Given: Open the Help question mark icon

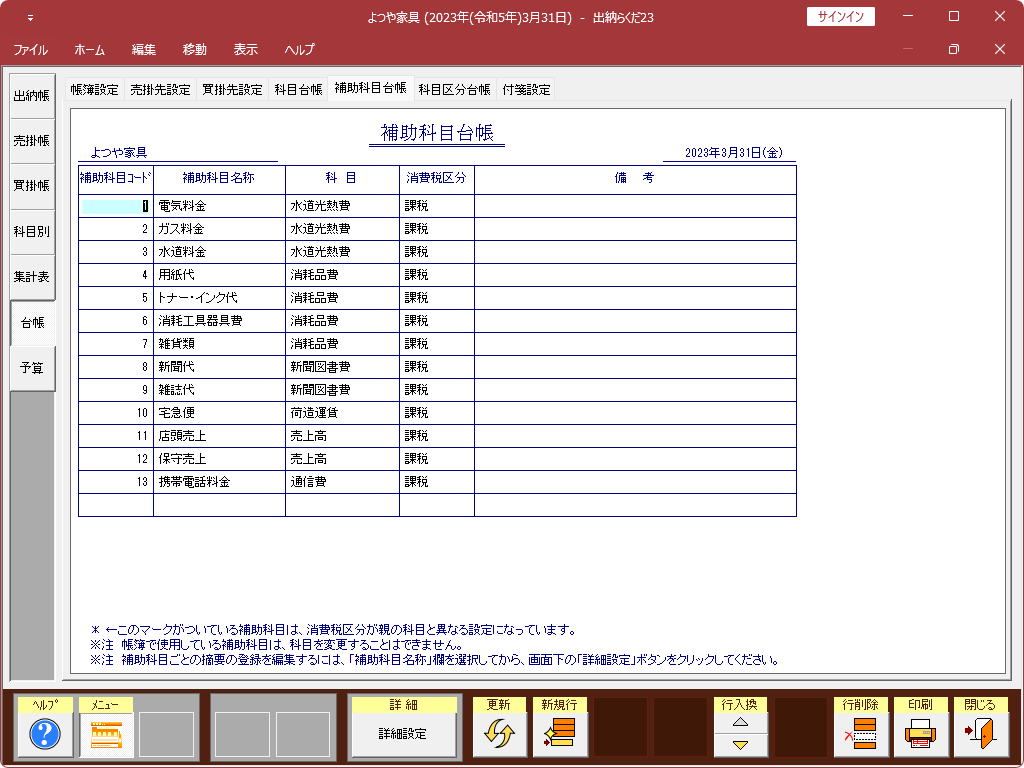Looking at the screenshot, I should pyautogui.click(x=45, y=733).
